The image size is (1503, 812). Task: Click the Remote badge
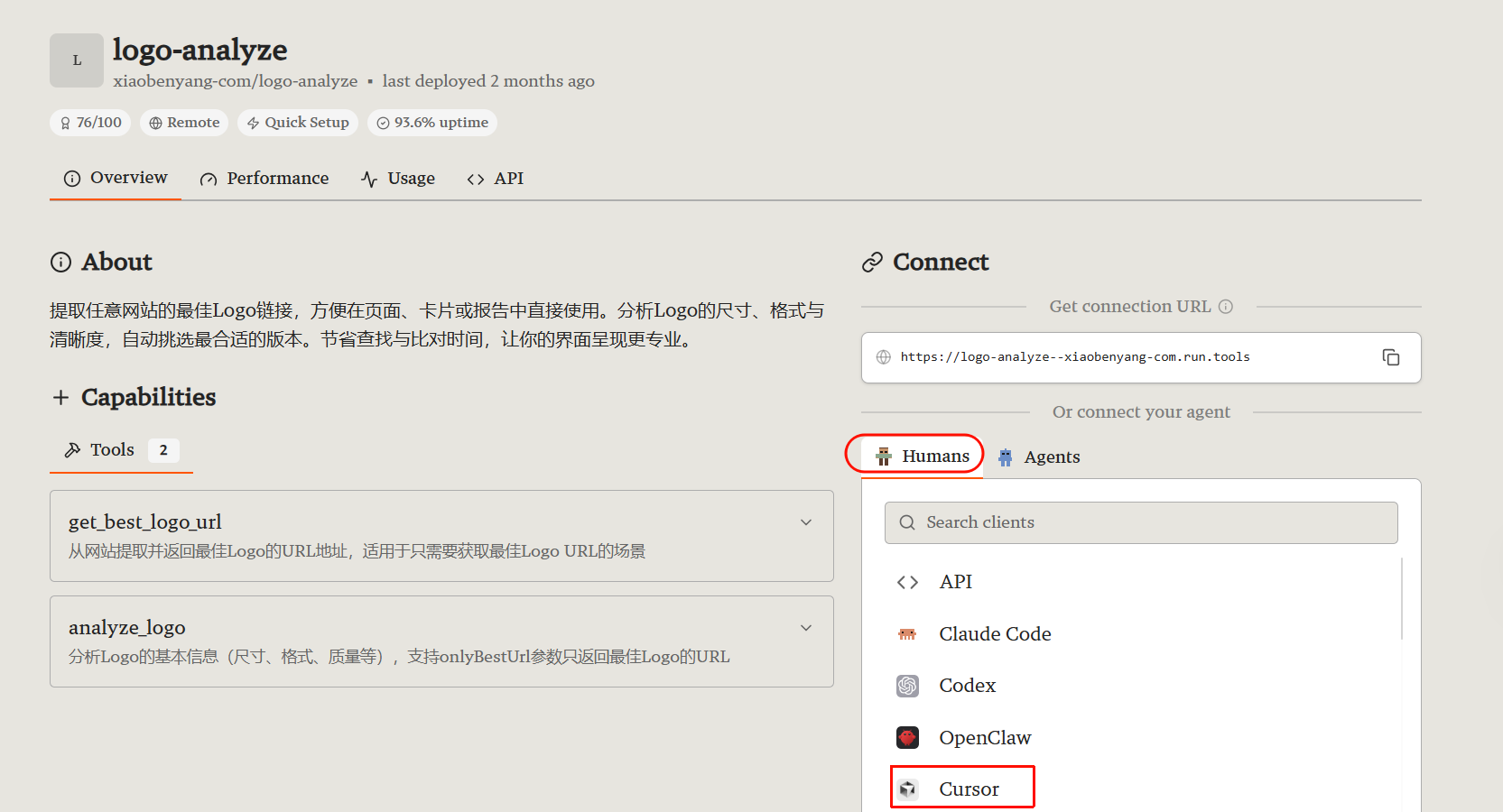[x=184, y=123]
